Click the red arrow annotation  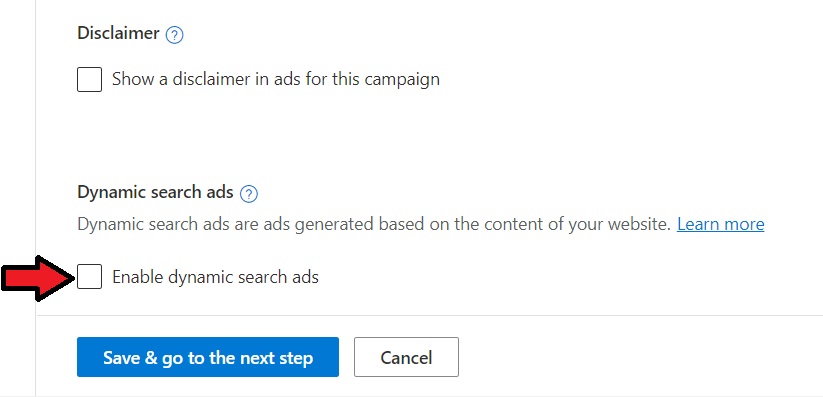click(38, 278)
